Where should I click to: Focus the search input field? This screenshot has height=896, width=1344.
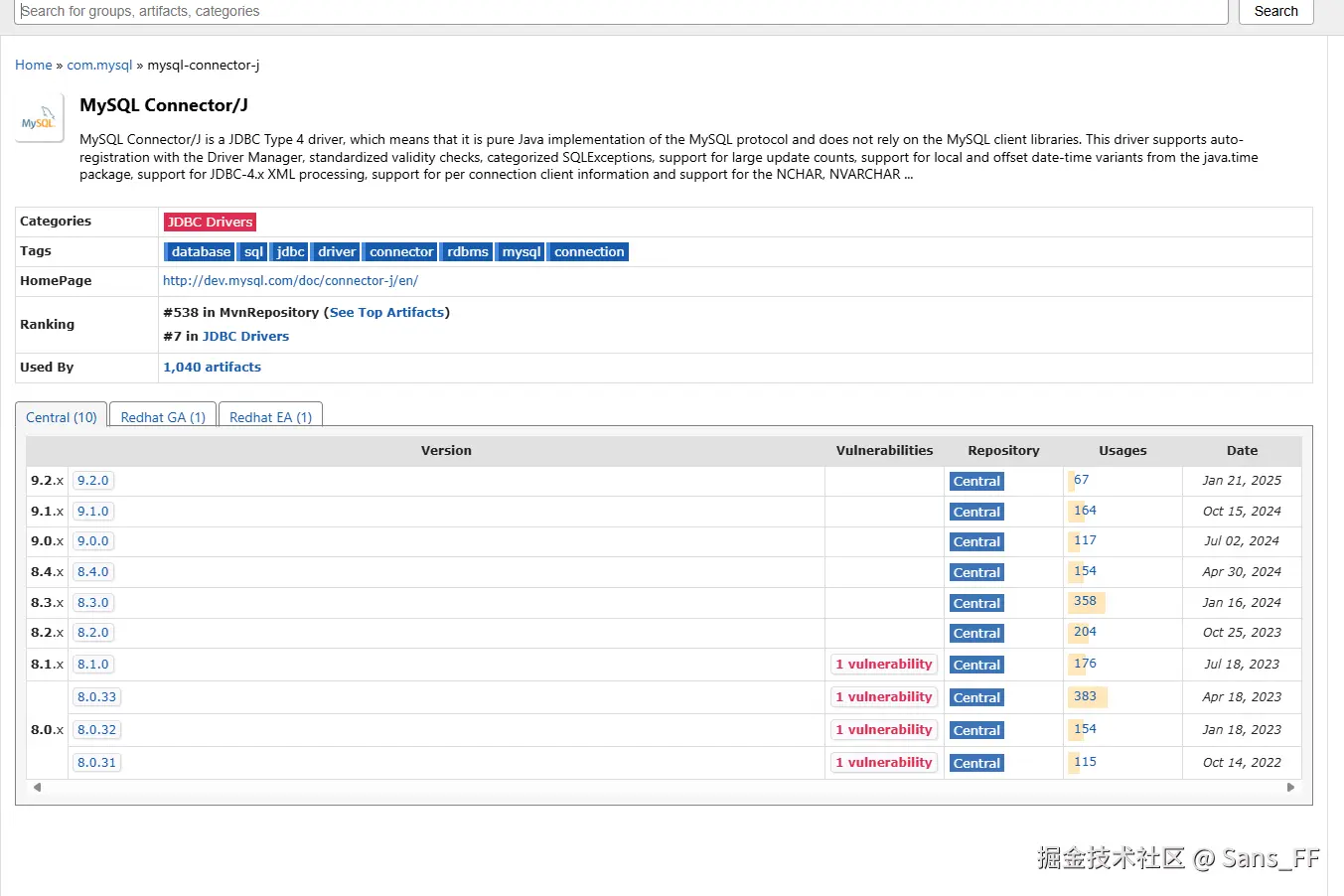[x=622, y=11]
